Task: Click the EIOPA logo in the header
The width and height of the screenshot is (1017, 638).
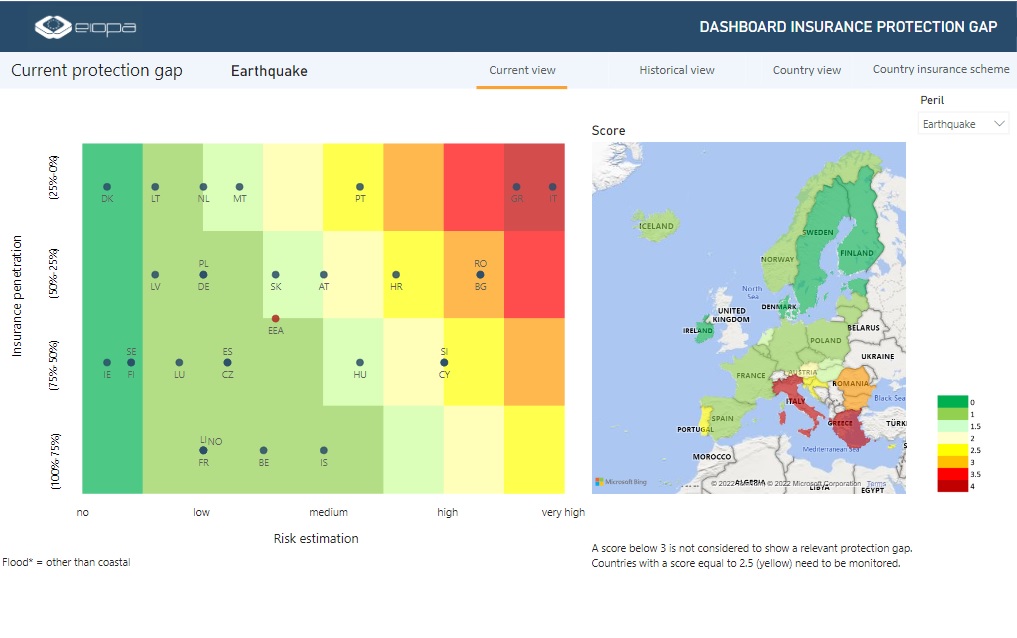Action: [x=85, y=27]
